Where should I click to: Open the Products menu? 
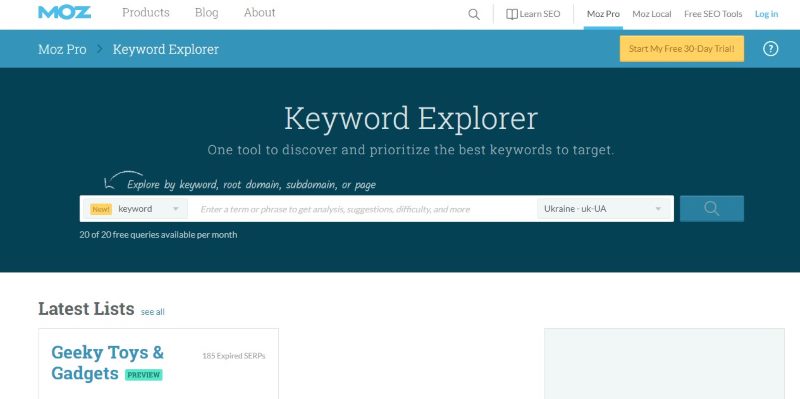(146, 13)
